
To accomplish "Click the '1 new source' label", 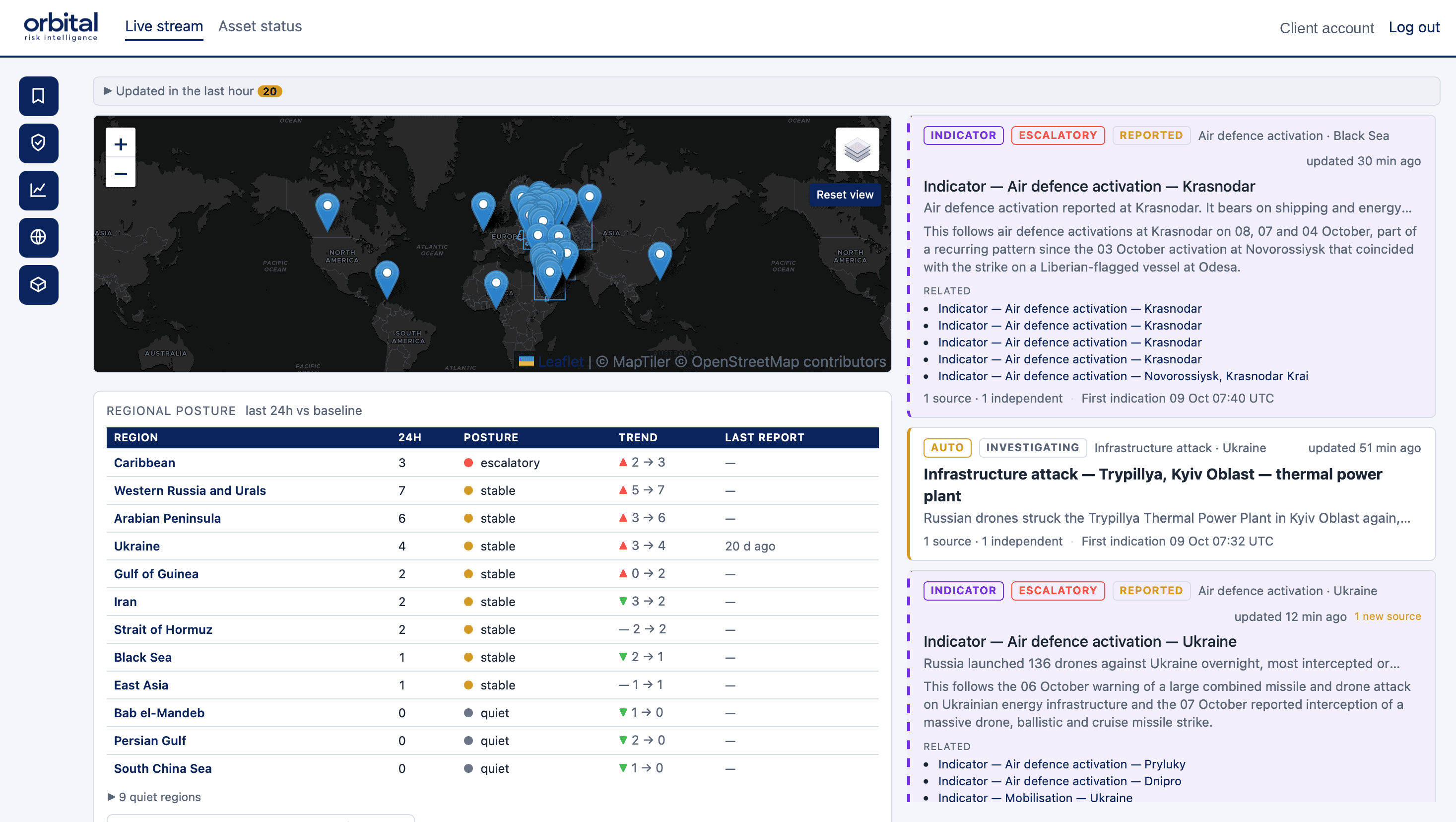I will pyautogui.click(x=1387, y=616).
